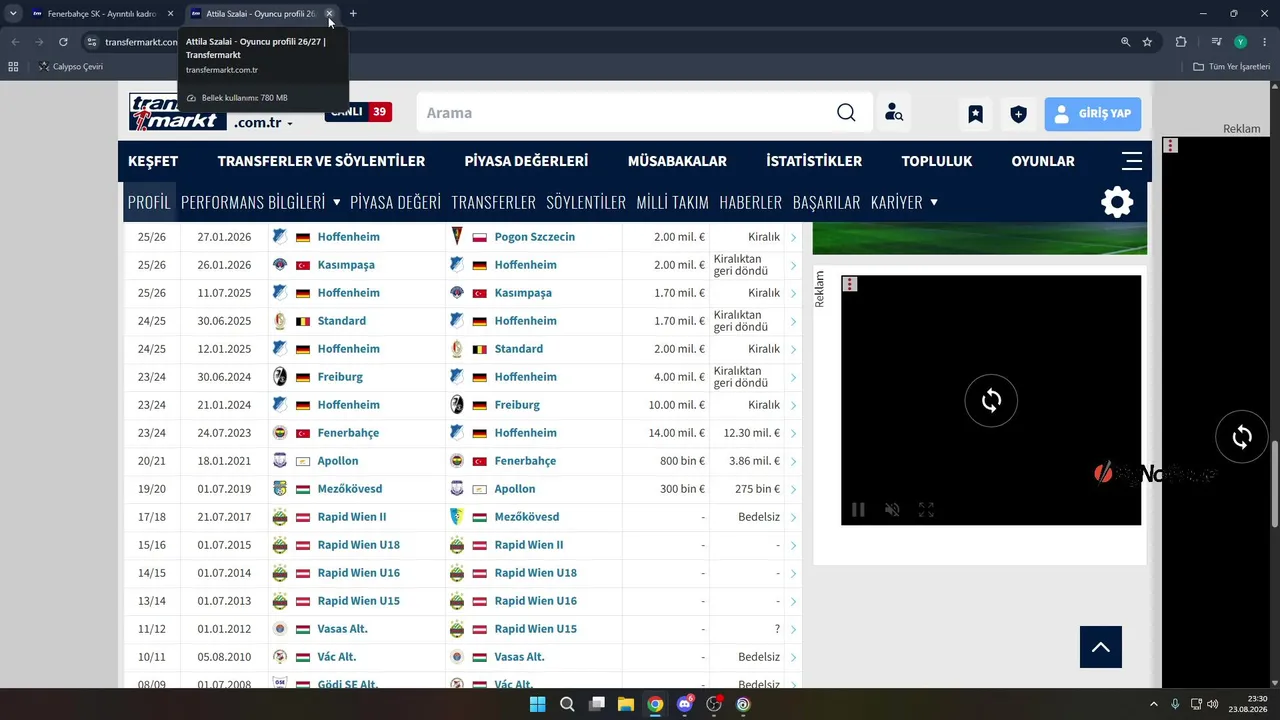Open the Apollon link in the 18.01.2021 row
Screen dimensions: 1280x720
[x=338, y=461]
